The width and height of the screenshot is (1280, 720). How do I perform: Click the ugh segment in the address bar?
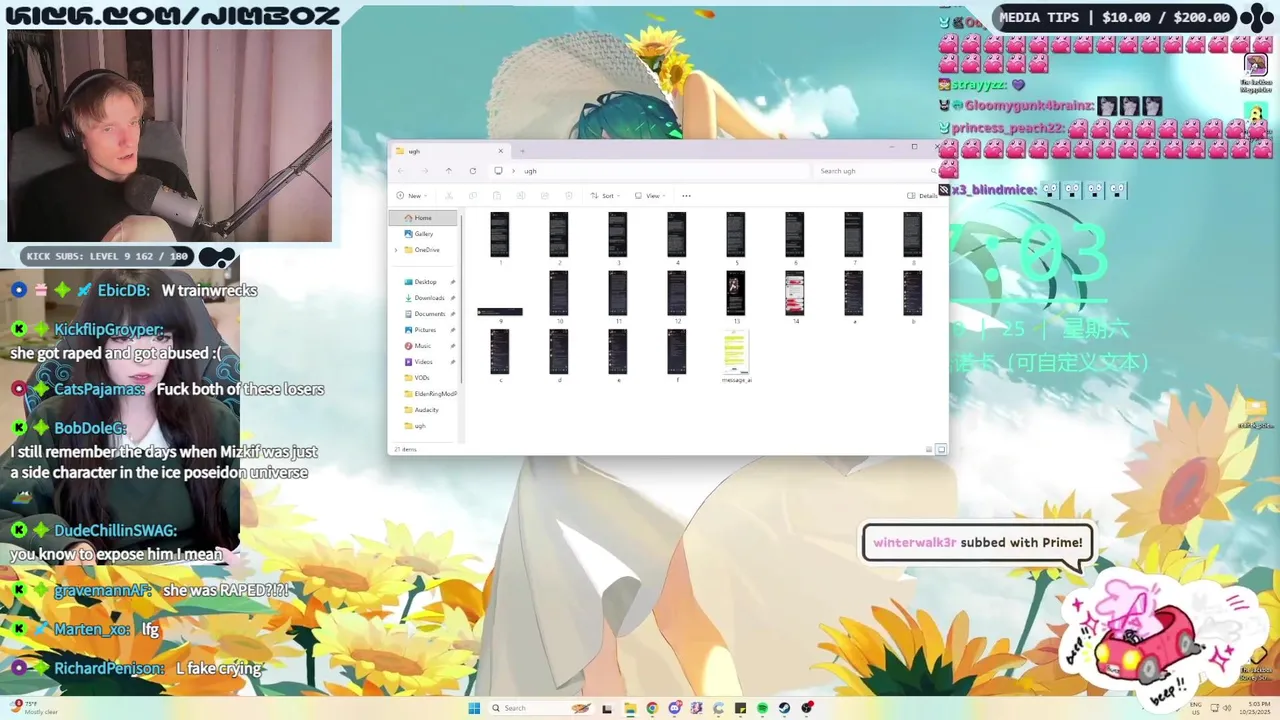530,171
